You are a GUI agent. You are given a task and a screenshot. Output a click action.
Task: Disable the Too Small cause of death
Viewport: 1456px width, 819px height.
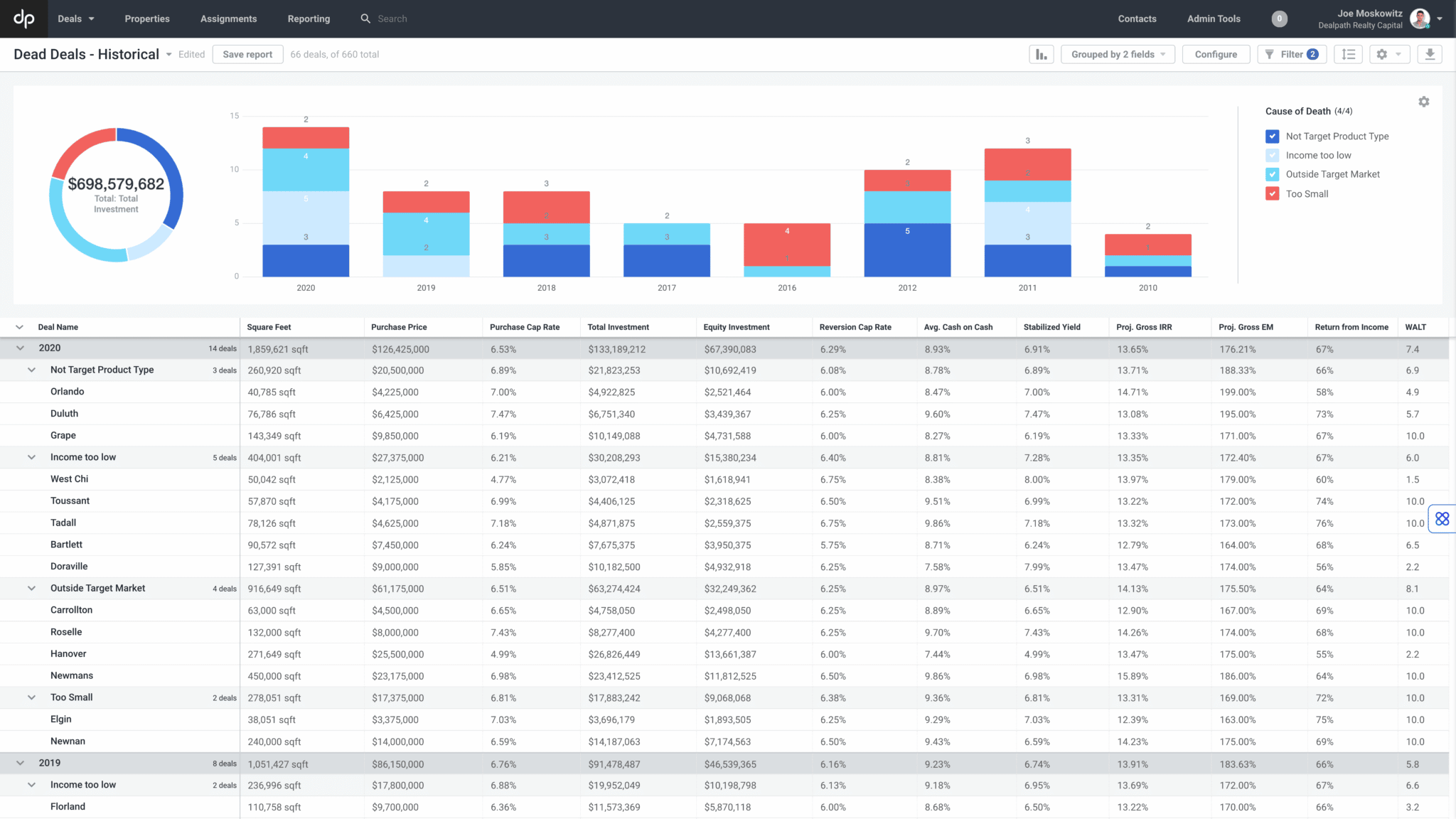point(1272,193)
